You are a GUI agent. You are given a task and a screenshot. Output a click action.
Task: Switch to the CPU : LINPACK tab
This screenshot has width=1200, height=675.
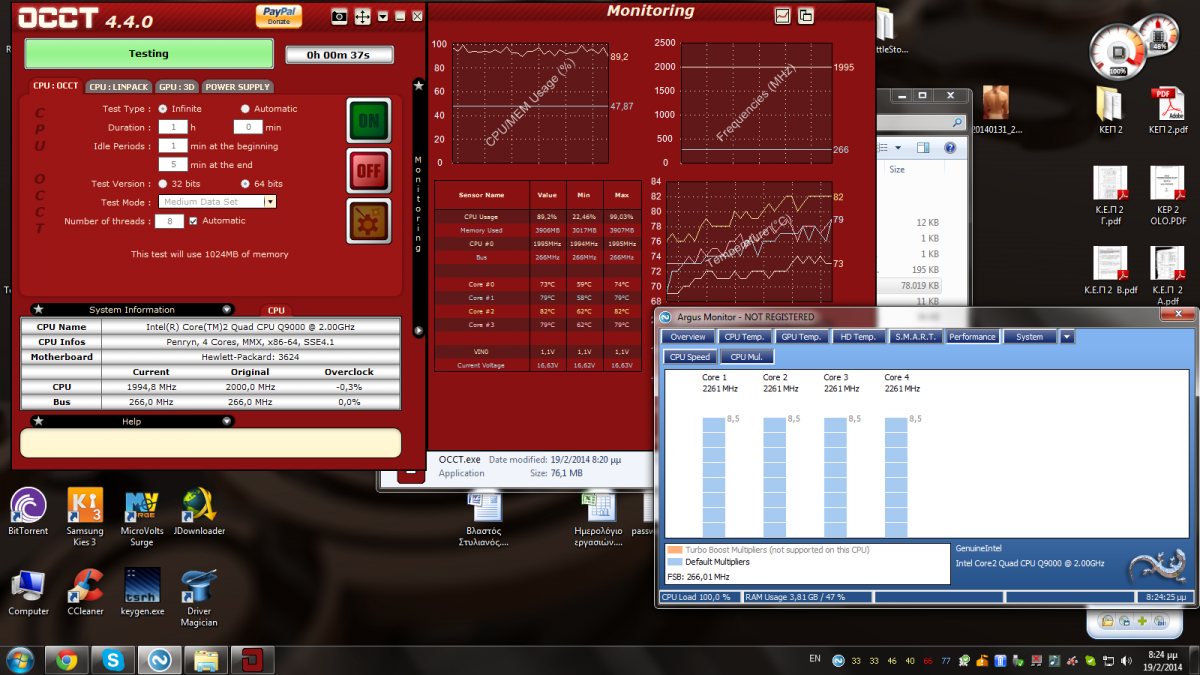(x=118, y=87)
